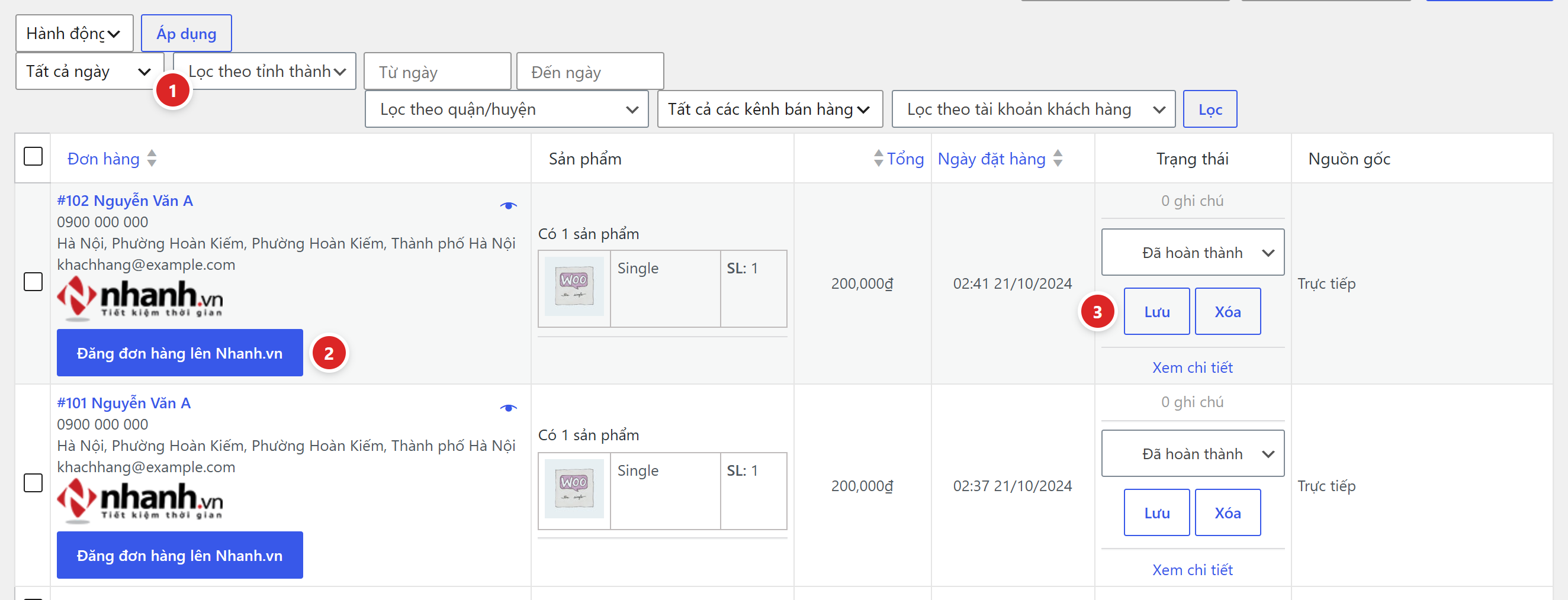
Task: Click the order time 02:37 21/10/2024
Action: 1012,486
